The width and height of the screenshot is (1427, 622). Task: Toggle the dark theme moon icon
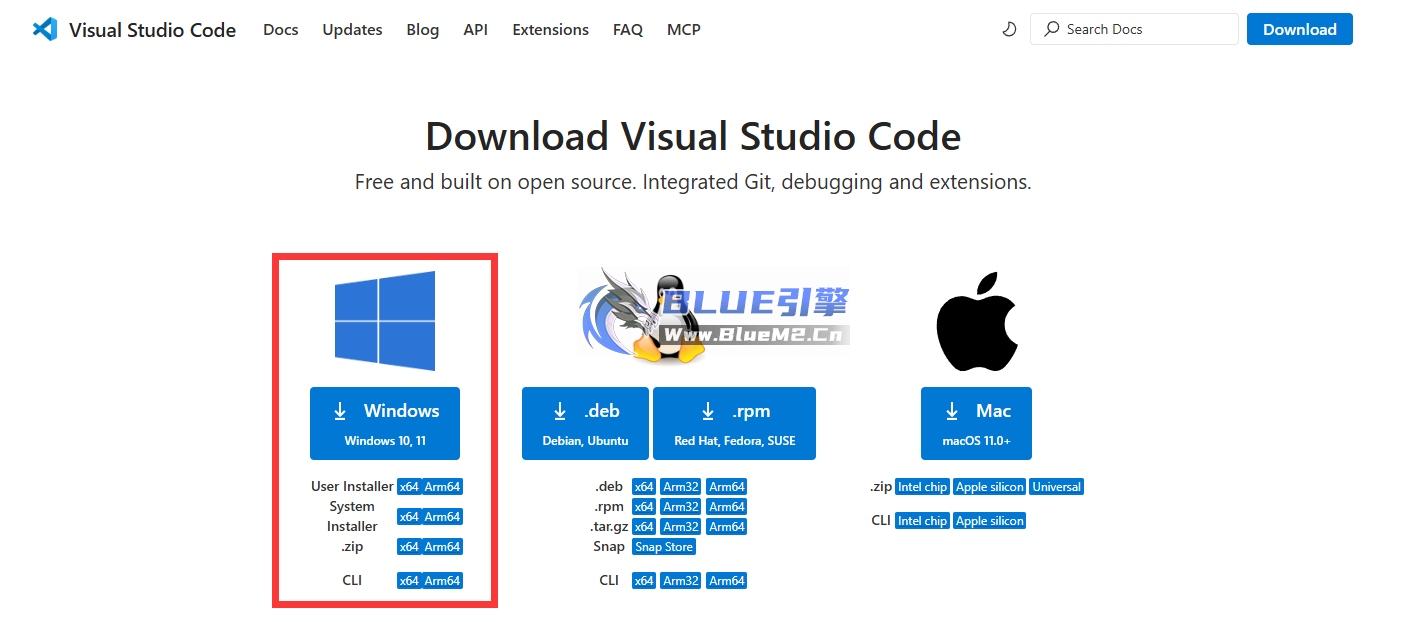[x=1009, y=30]
